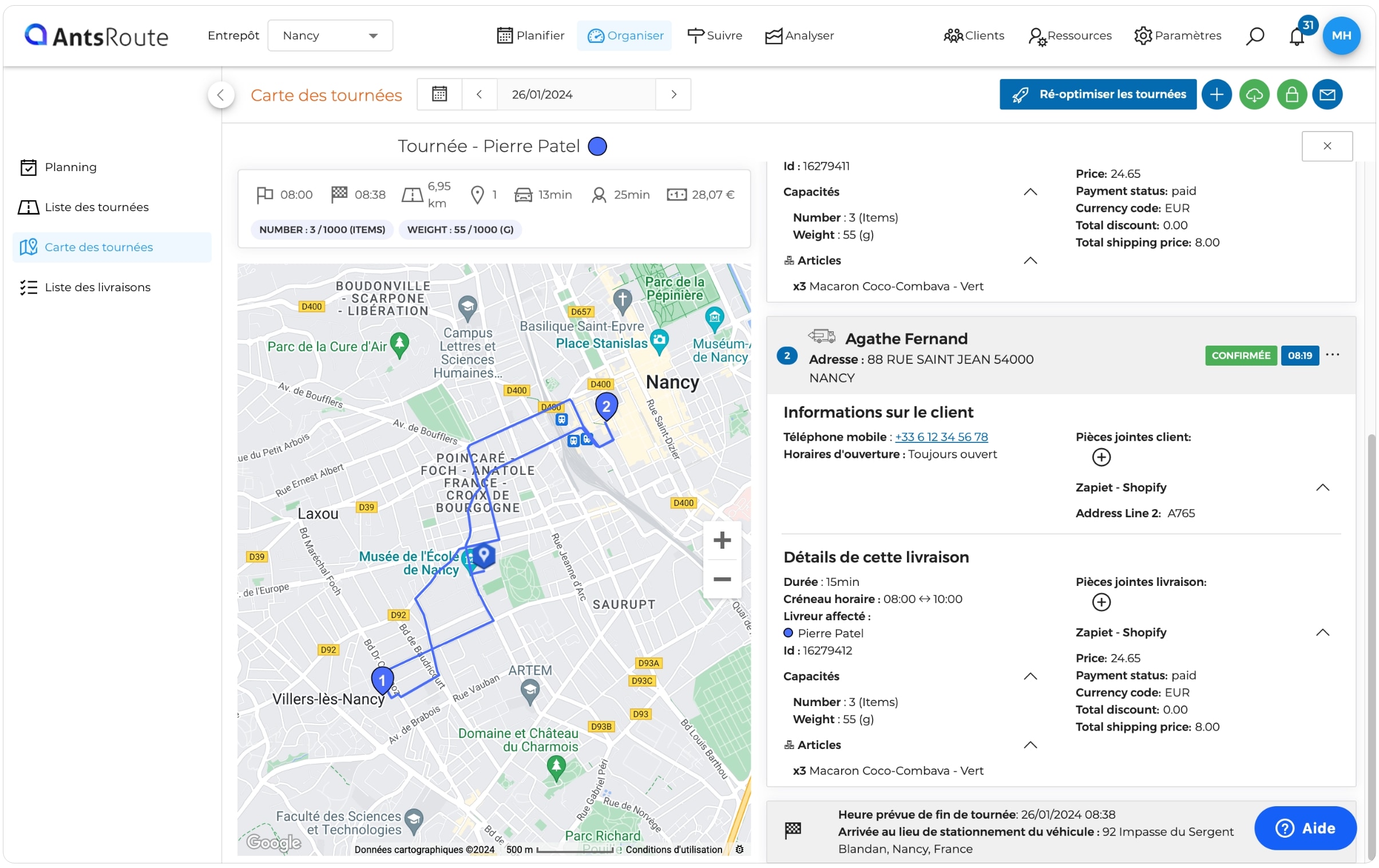This screenshot has width=1379, height=868.
Task: Click the depot hexagon marker on map
Action: 484,555
